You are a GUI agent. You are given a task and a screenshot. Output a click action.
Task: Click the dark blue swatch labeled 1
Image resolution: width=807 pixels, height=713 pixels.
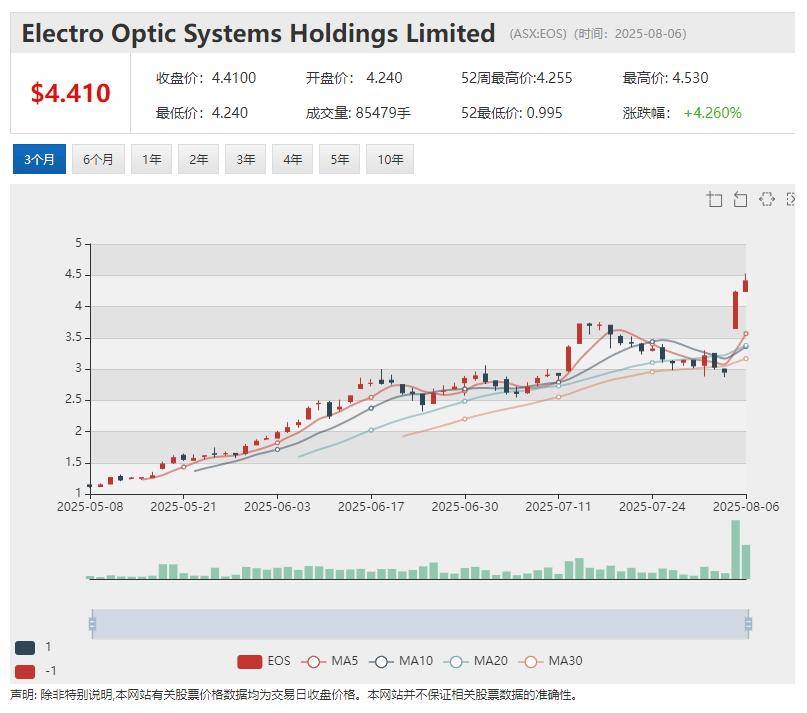25,648
